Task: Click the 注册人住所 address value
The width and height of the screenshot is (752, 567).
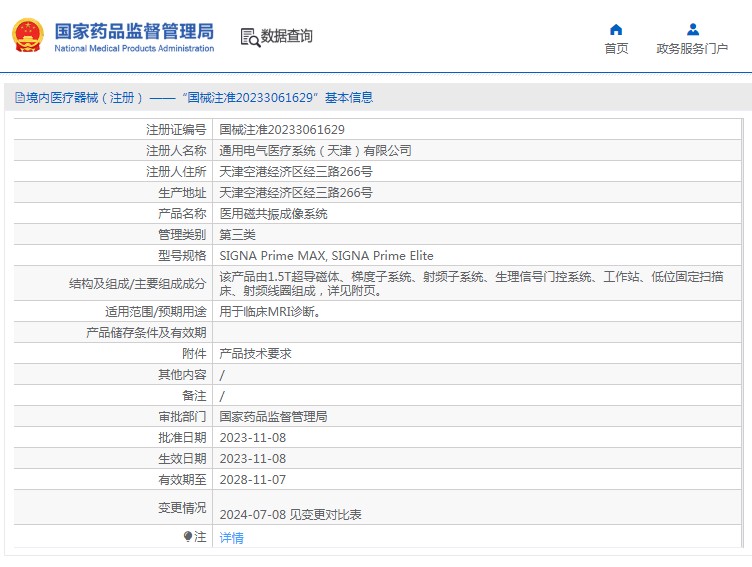Action: pyautogui.click(x=296, y=172)
